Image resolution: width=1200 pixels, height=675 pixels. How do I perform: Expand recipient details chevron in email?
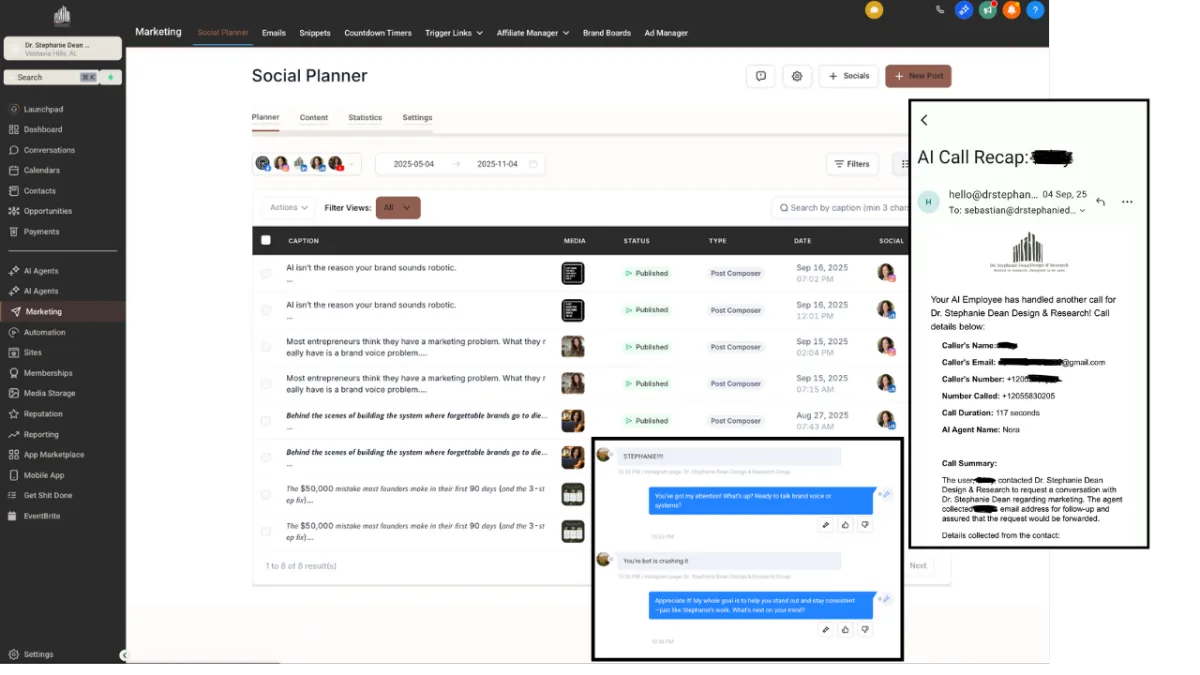click(x=1082, y=211)
